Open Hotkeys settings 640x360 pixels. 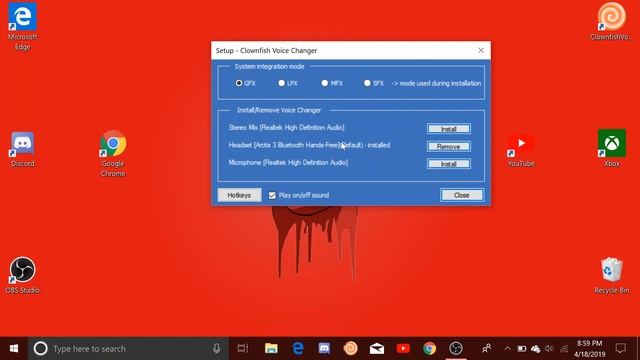point(239,195)
